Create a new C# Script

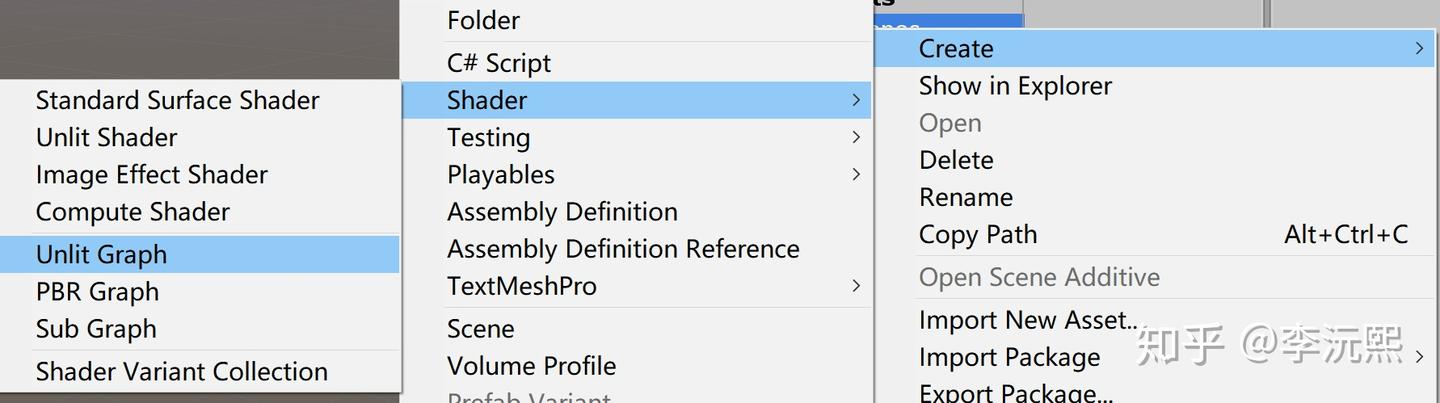[498, 63]
